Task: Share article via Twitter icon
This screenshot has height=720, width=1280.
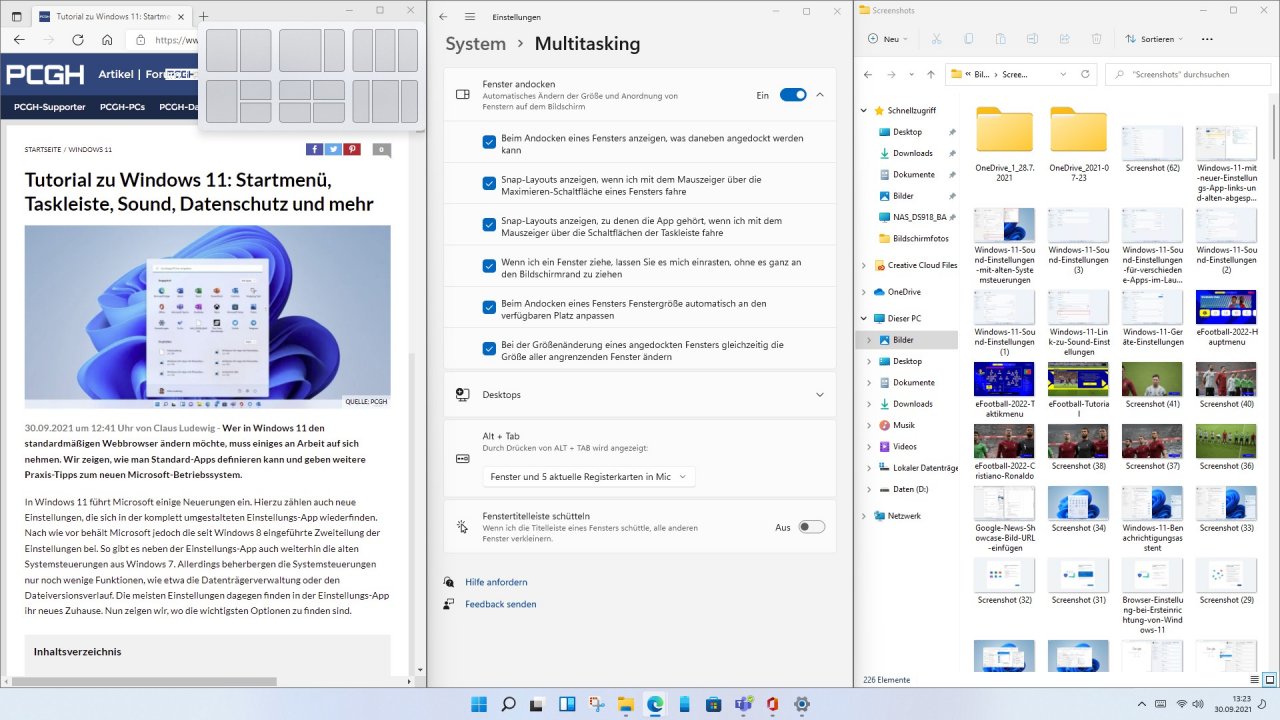Action: tap(333, 149)
